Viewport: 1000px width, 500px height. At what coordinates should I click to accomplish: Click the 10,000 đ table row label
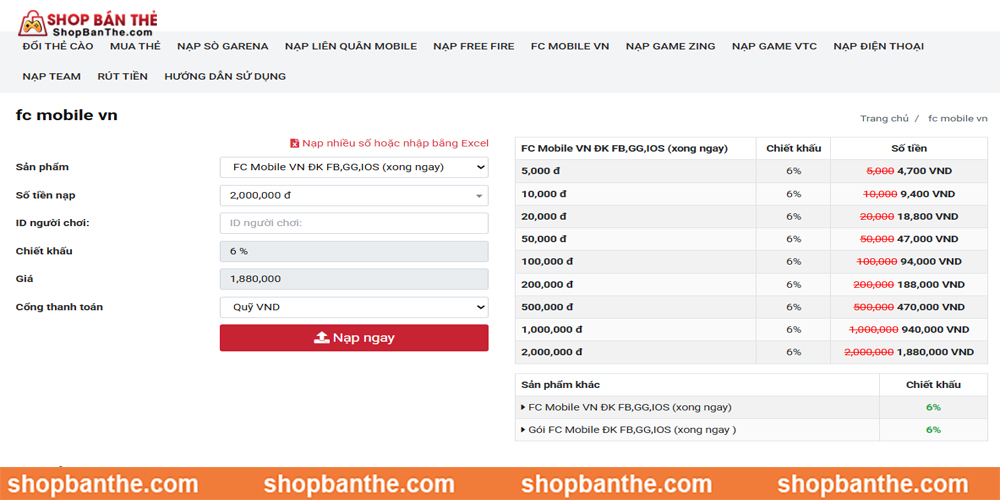(543, 194)
